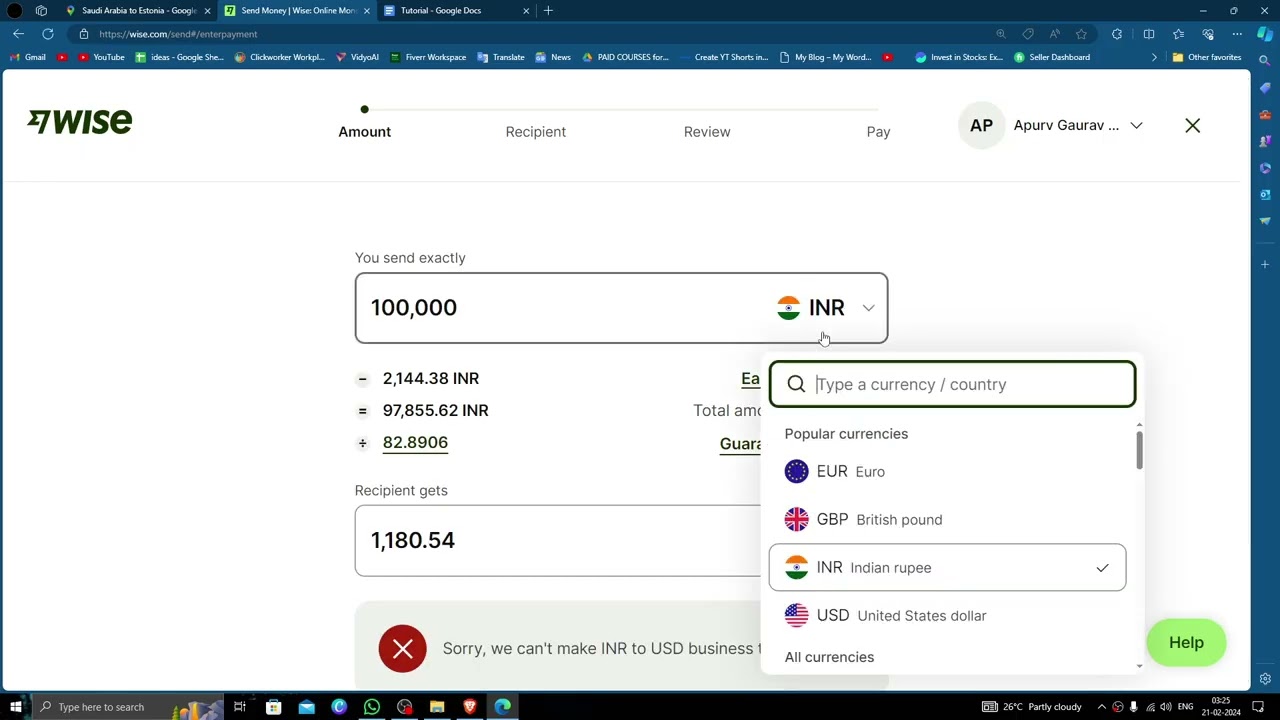Click the AP profile avatar

[981, 126]
